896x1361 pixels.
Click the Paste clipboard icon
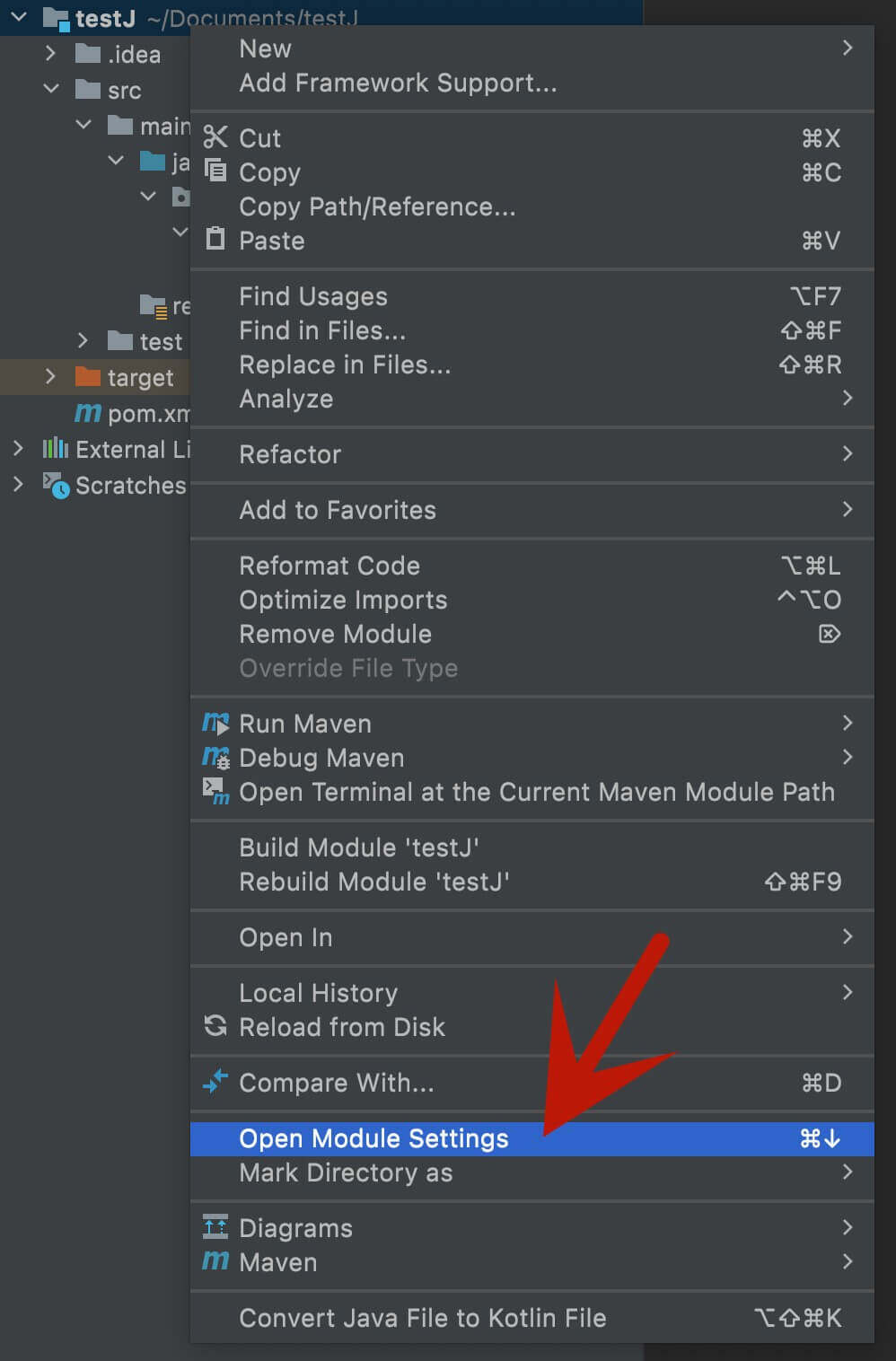[x=215, y=240]
